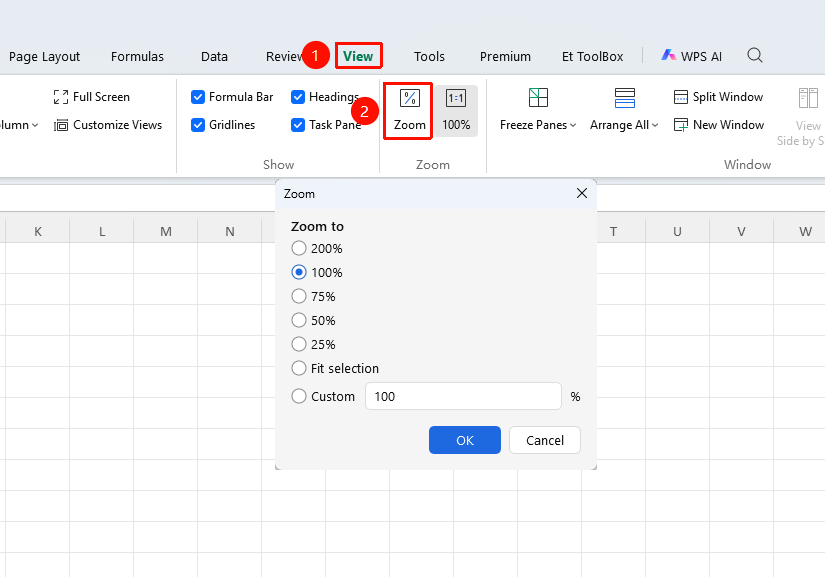Select the 25% zoom option
This screenshot has height=577, width=825.
(314, 345)
